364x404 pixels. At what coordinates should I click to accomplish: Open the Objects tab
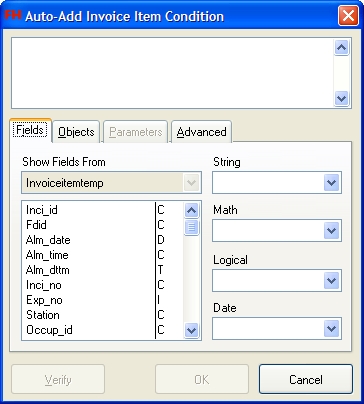[x=76, y=132]
